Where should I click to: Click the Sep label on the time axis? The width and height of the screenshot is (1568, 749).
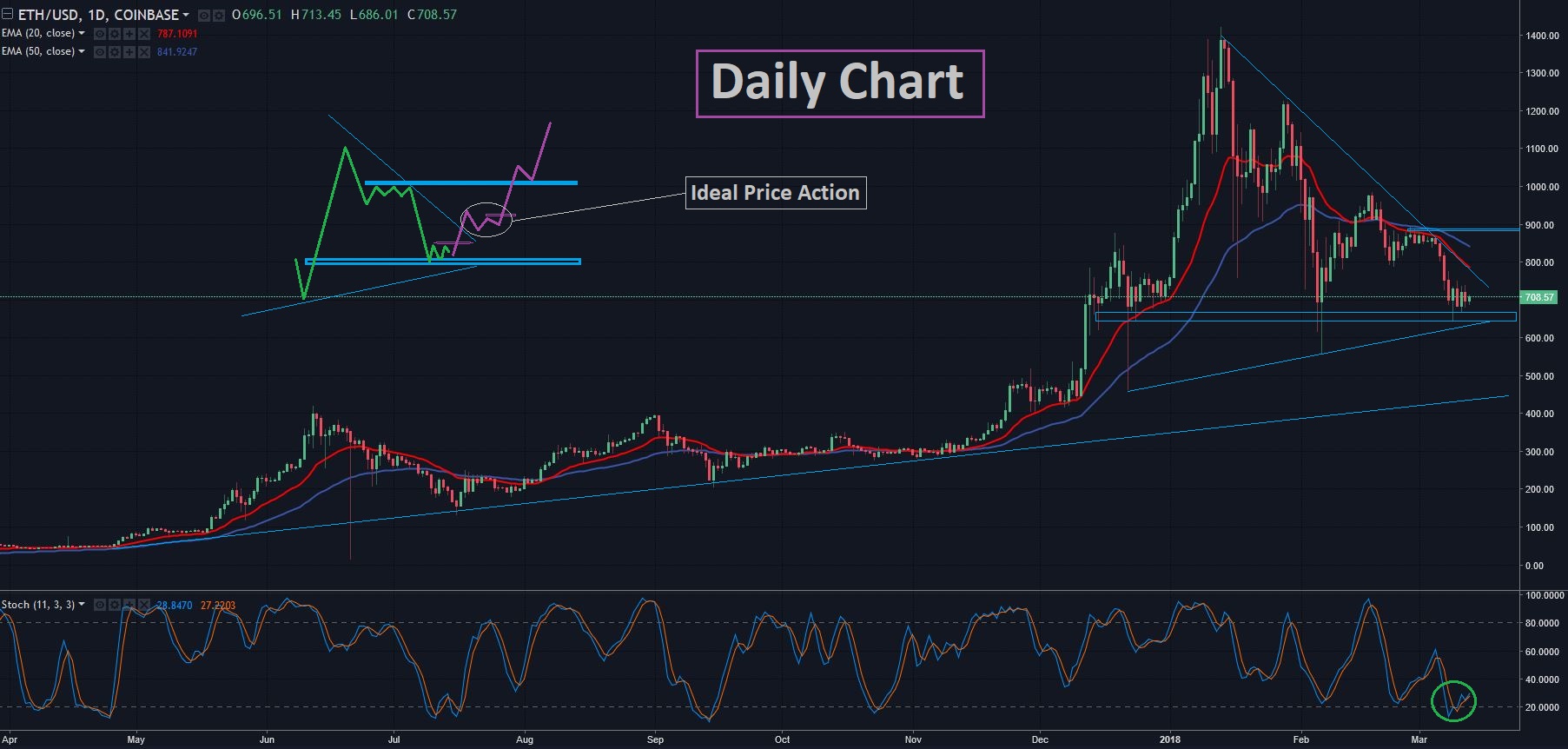pos(655,740)
